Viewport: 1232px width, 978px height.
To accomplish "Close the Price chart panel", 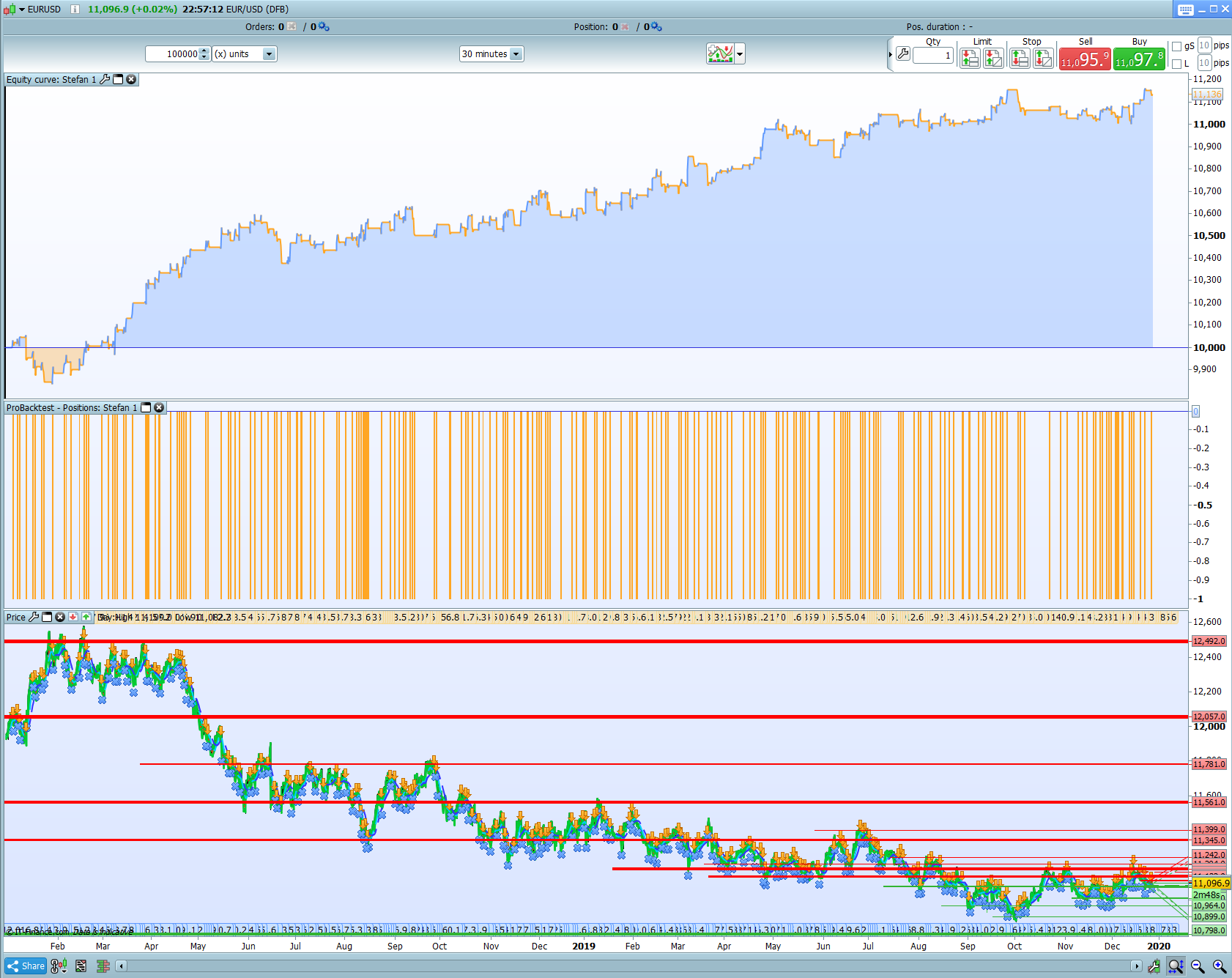I will [60, 617].
